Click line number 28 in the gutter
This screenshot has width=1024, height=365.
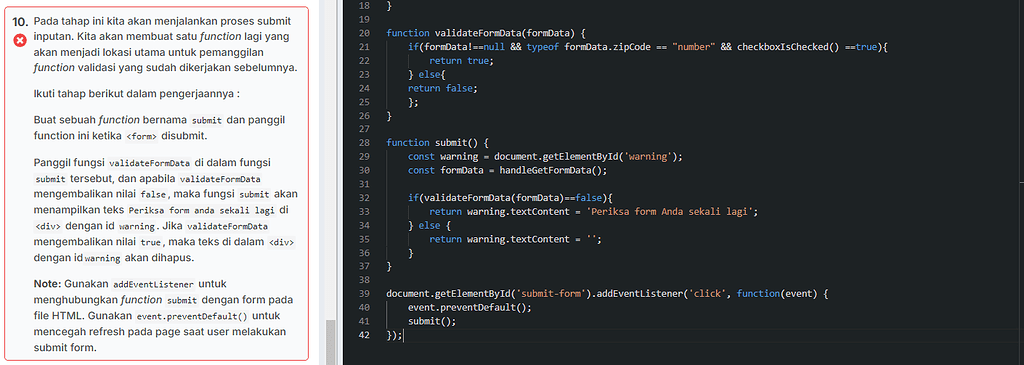[x=364, y=142]
